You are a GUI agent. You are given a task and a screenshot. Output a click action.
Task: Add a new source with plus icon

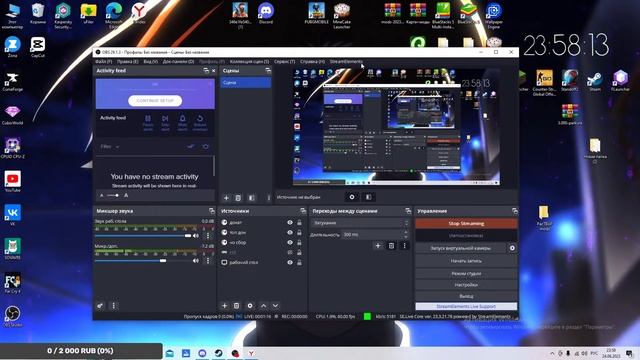(x=224, y=305)
